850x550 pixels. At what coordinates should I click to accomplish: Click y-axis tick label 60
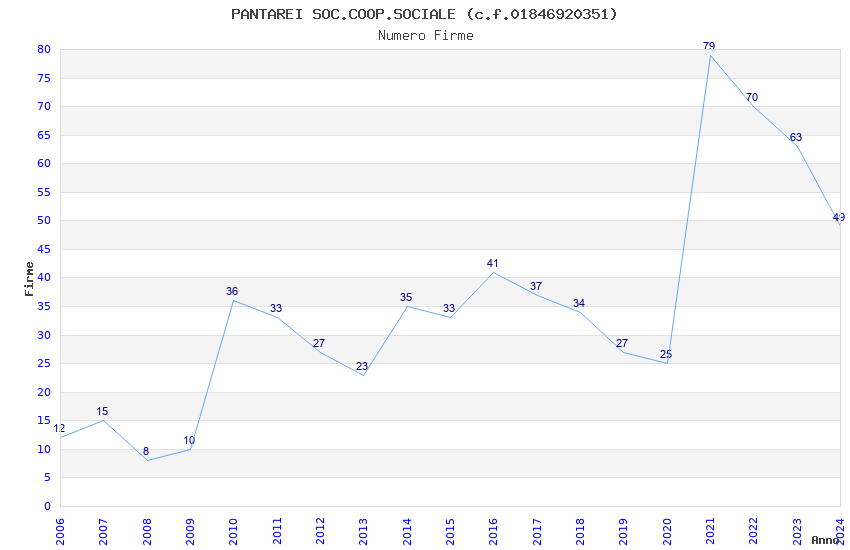click(x=44, y=163)
